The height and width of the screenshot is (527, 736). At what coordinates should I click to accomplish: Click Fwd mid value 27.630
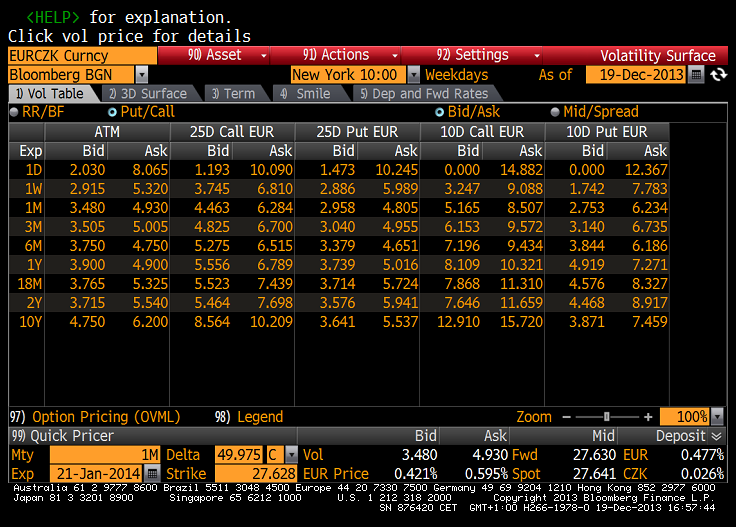pyautogui.click(x=594, y=455)
